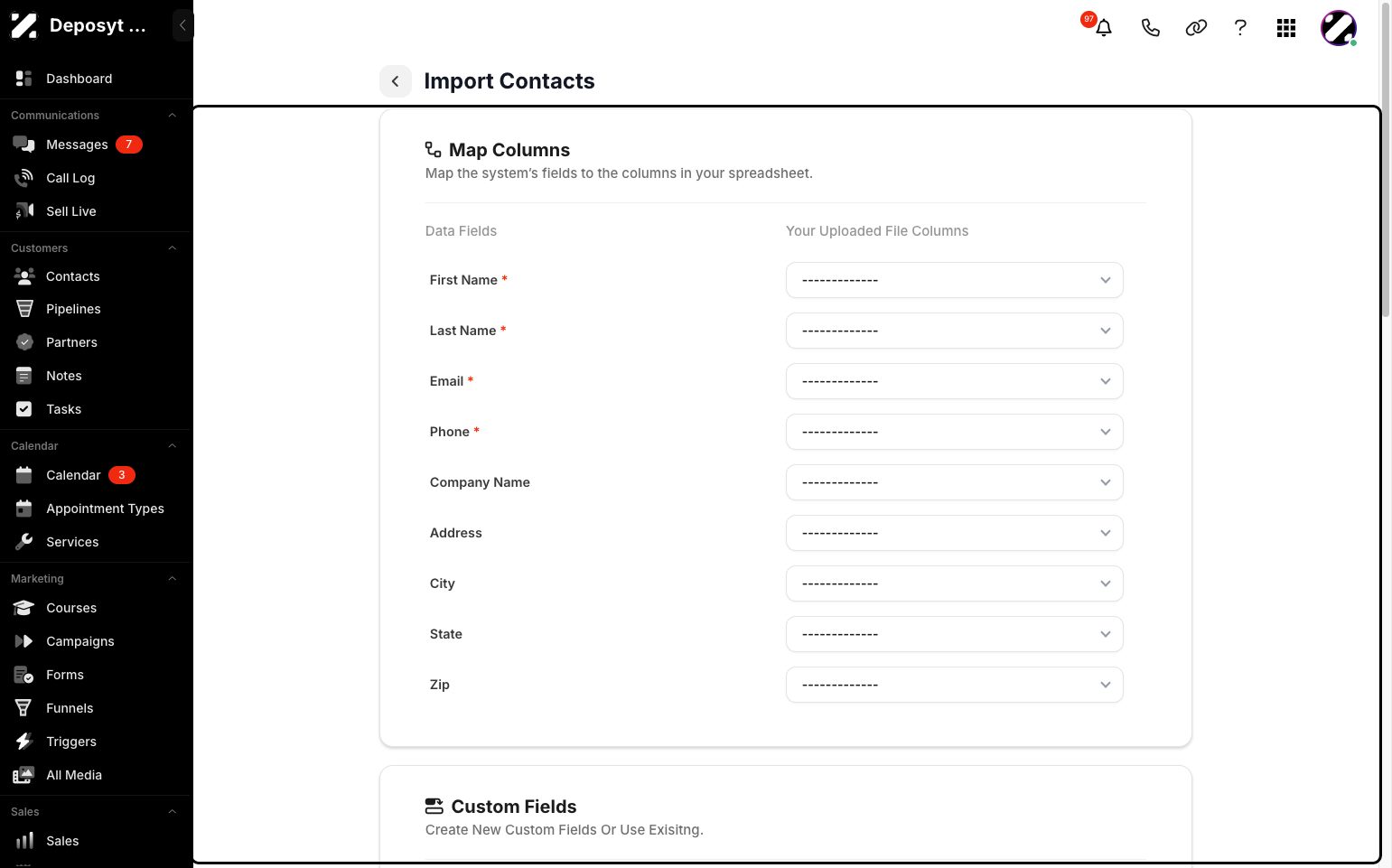Open the notifications bell

pos(1103,28)
